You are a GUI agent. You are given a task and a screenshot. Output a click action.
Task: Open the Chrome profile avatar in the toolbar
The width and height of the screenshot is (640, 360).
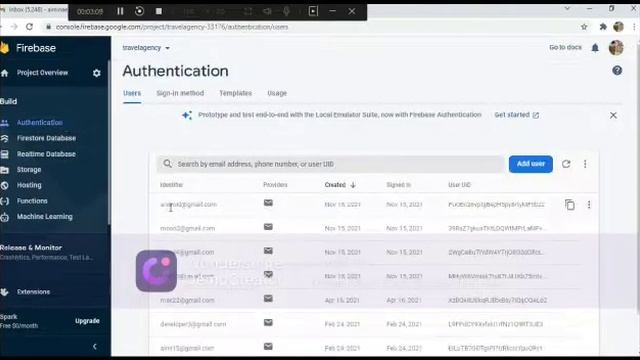click(618, 27)
